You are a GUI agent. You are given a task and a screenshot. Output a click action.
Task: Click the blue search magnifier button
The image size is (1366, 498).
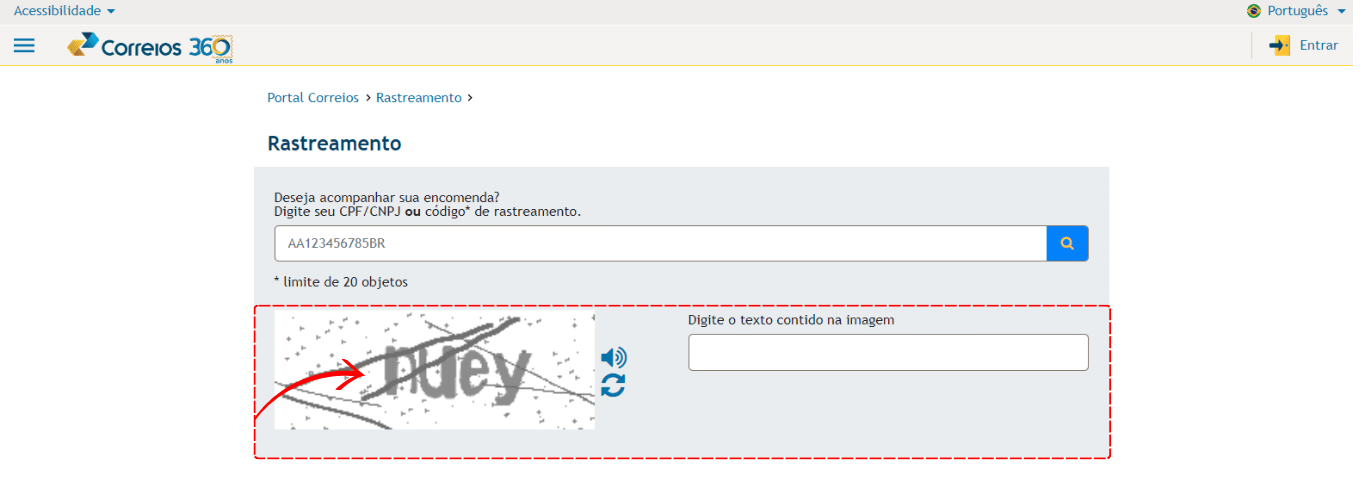1067,243
